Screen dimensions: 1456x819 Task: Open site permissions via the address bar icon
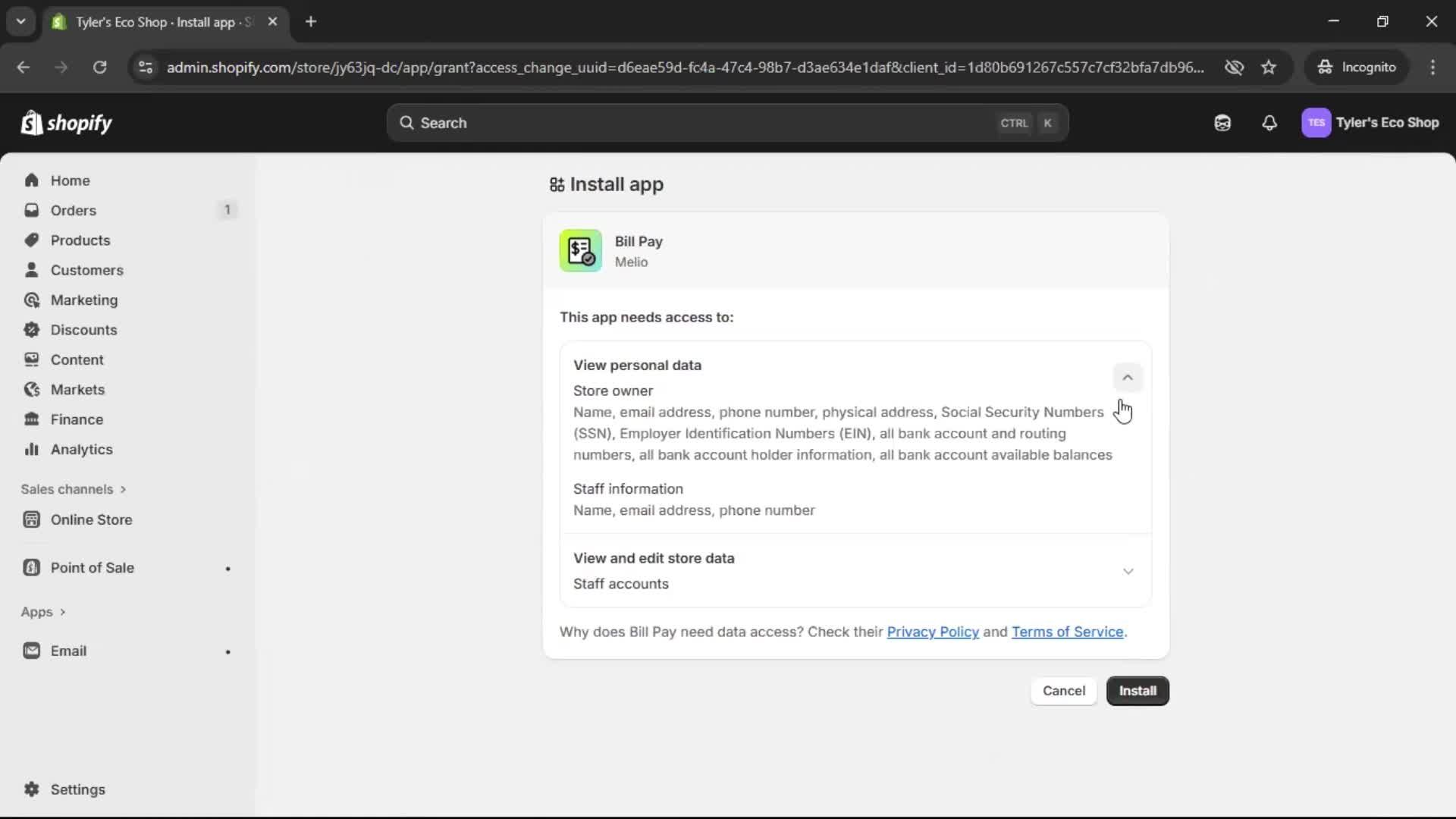coord(146,67)
